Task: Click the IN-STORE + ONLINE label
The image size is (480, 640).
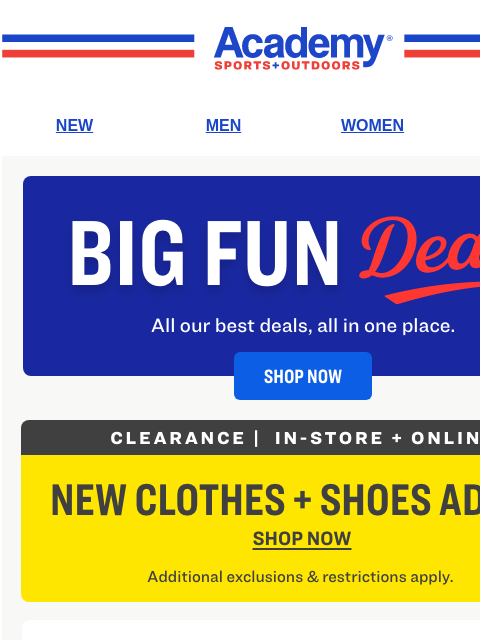Action: 378,438
